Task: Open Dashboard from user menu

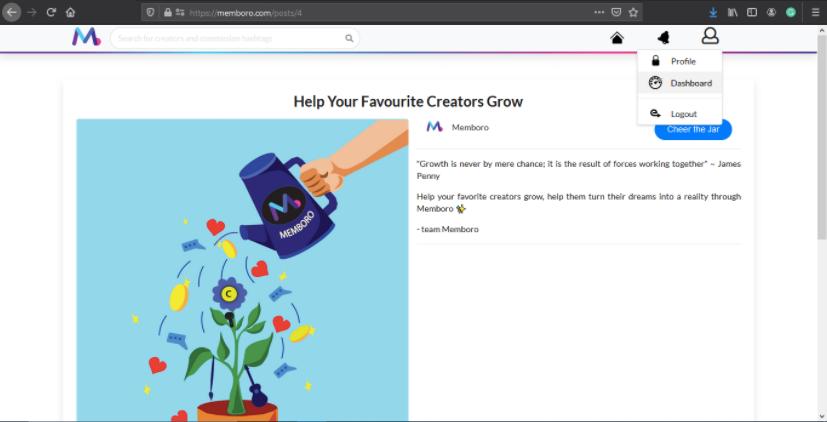Action: click(x=679, y=83)
